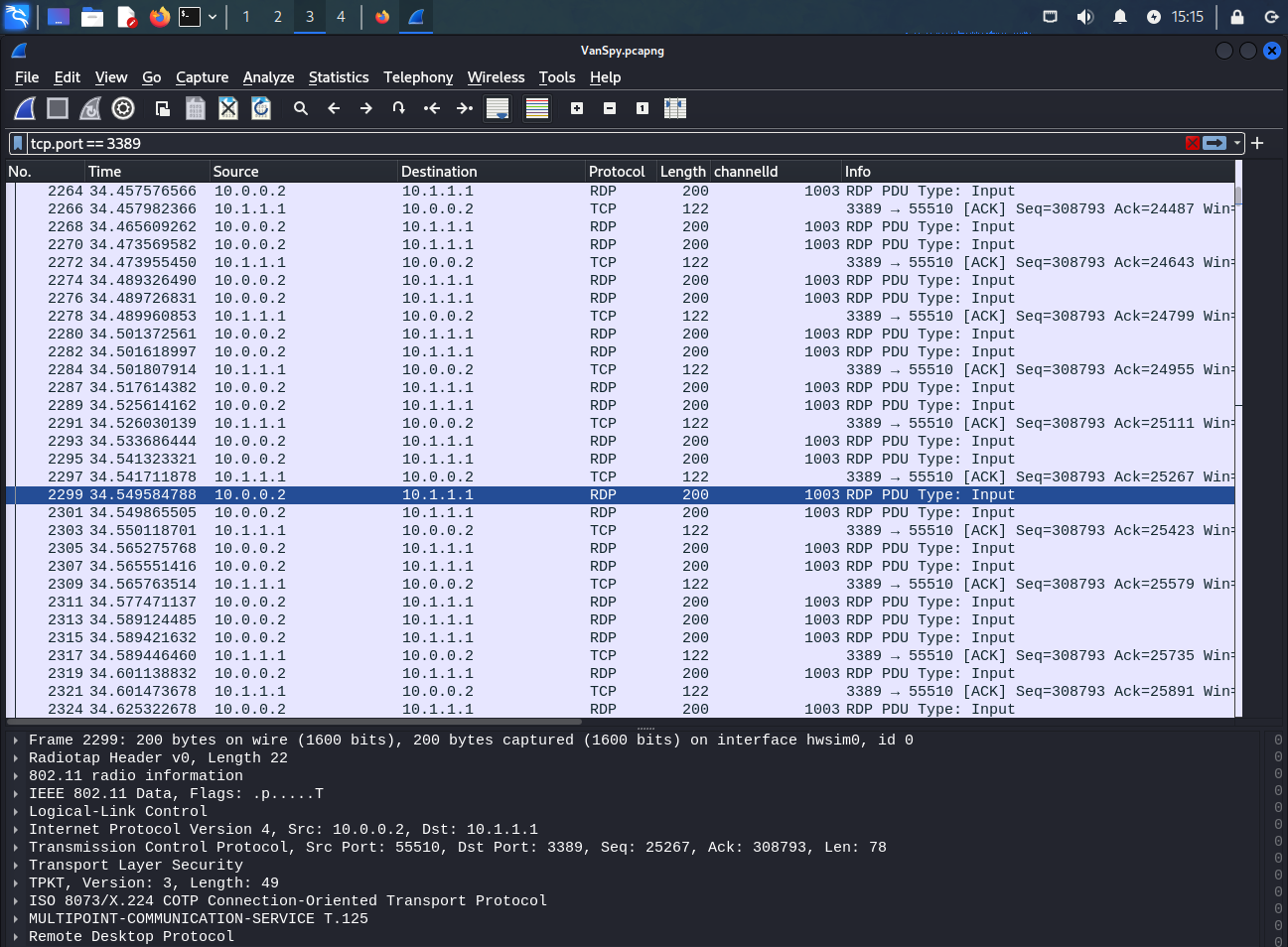Expand Transport Layer Security section

coord(16,866)
